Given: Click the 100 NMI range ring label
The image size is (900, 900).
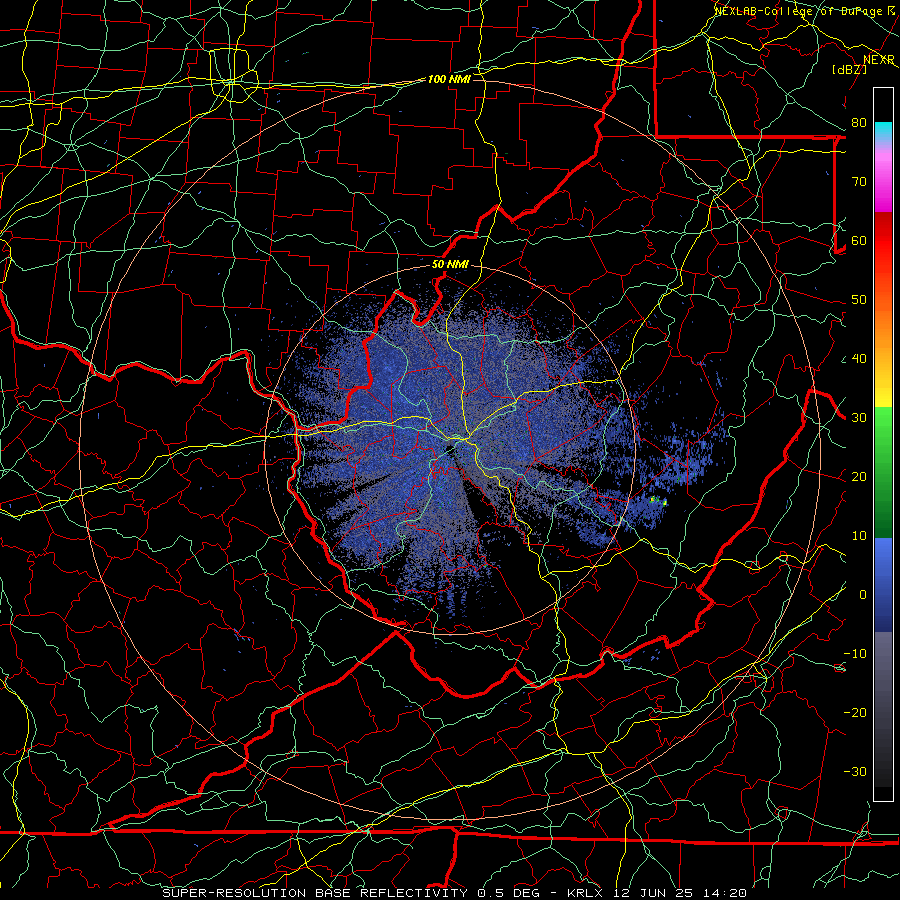Looking at the screenshot, I should pos(449,79).
